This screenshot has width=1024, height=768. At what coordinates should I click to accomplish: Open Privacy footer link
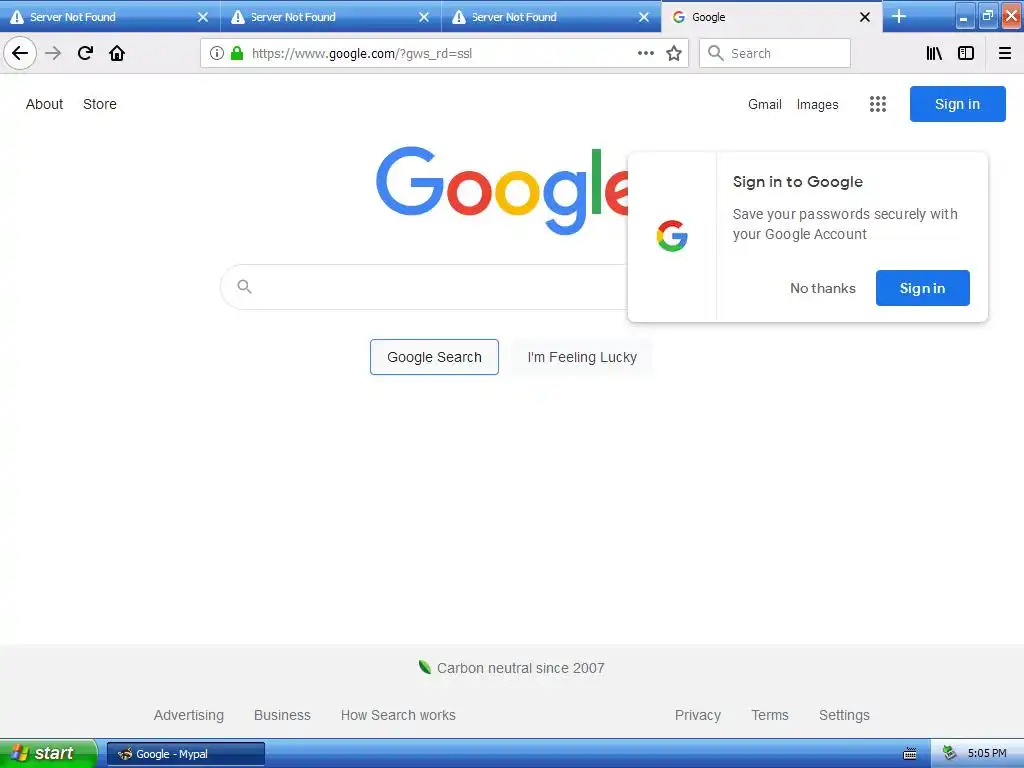(697, 715)
